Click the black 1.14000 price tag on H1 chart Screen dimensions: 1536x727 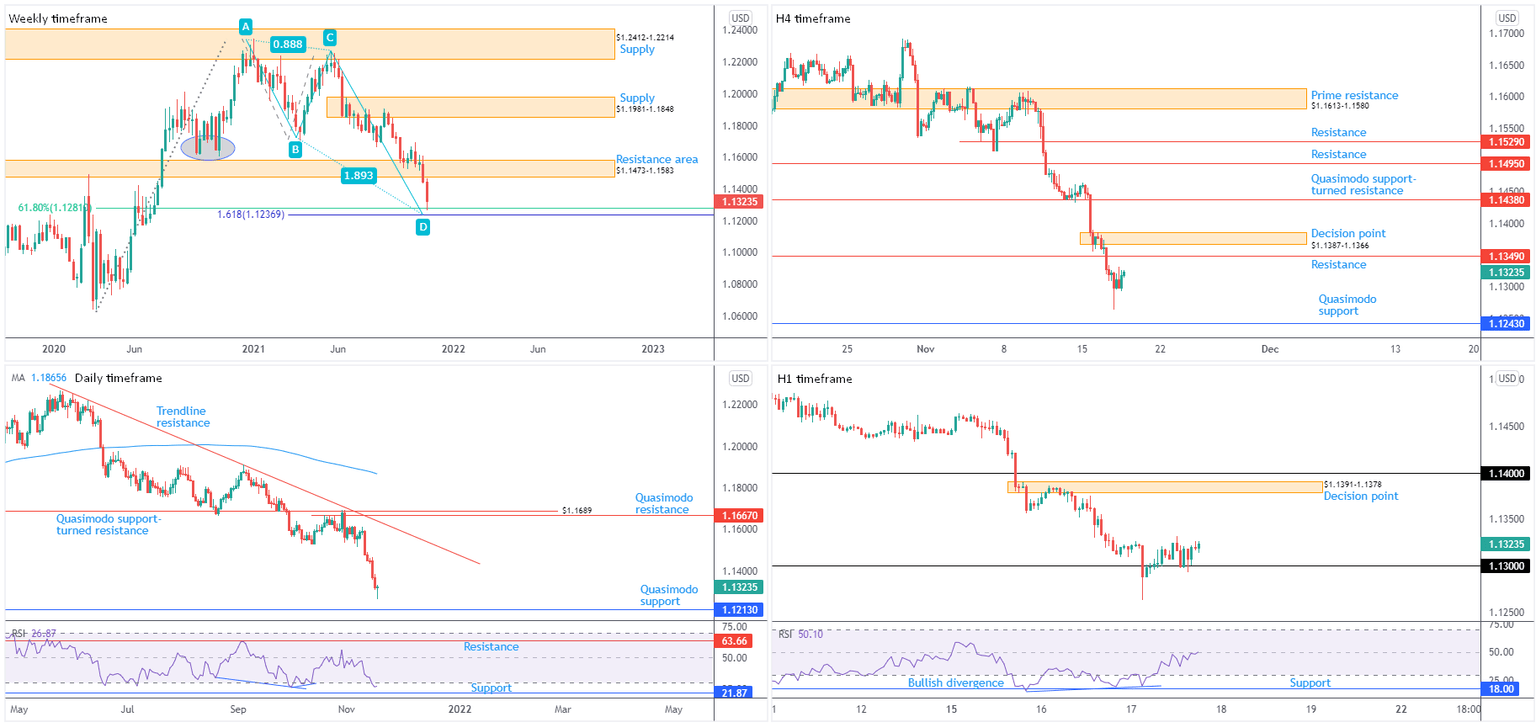point(1505,473)
